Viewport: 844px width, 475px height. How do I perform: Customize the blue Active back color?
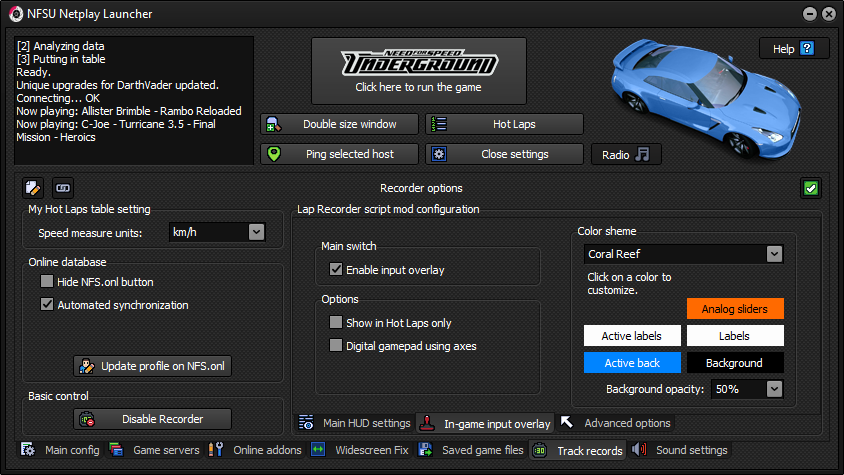[x=632, y=363]
